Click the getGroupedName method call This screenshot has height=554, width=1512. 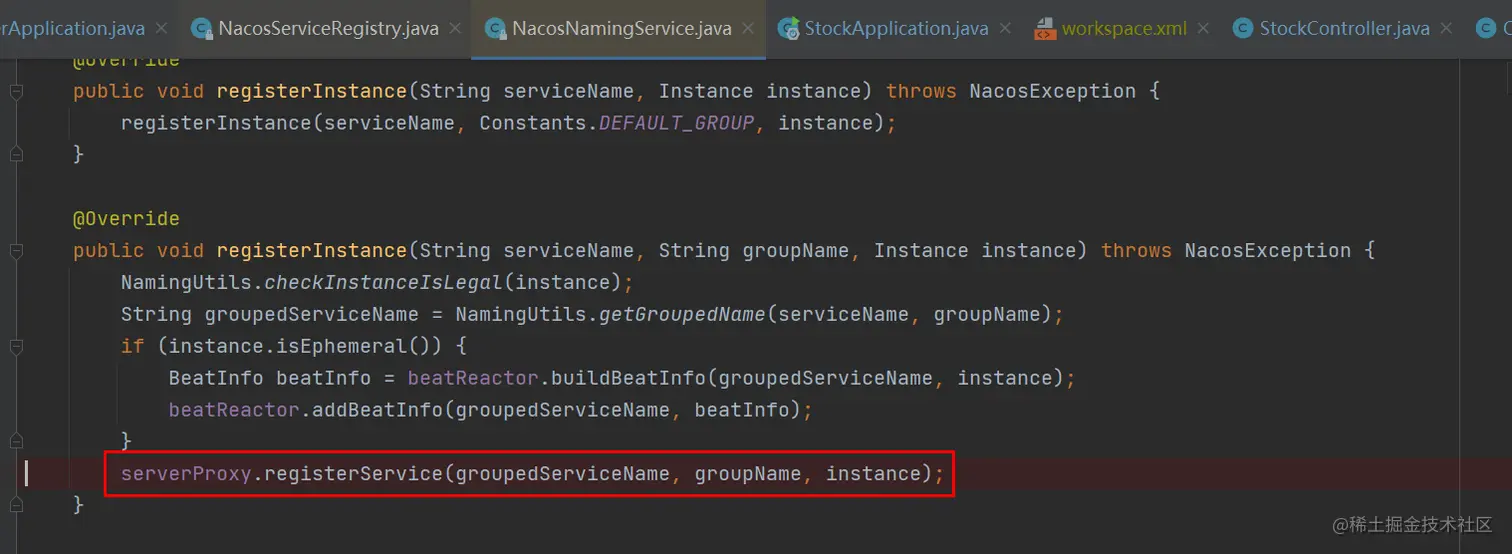tap(682, 315)
